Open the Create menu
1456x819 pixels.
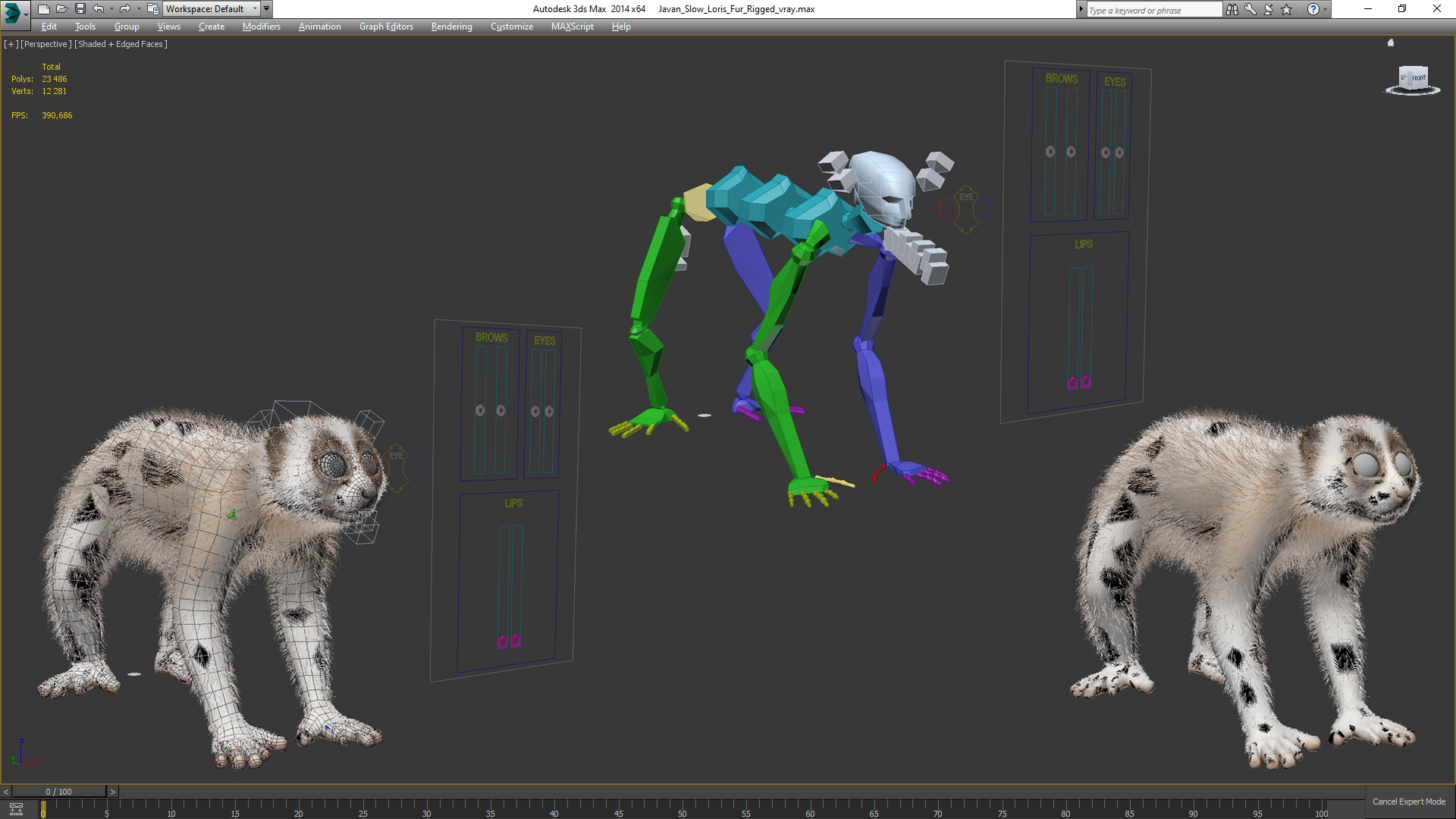pos(212,27)
